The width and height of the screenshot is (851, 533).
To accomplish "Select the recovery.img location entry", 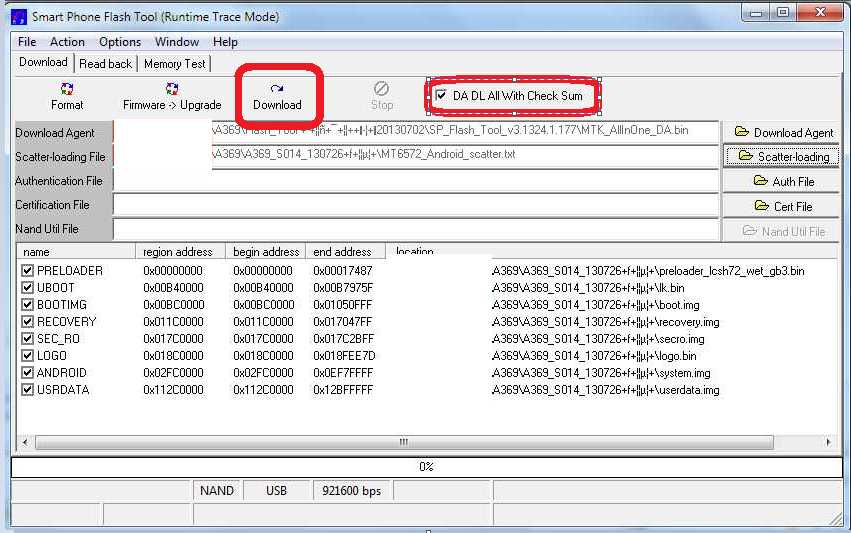I will [606, 321].
